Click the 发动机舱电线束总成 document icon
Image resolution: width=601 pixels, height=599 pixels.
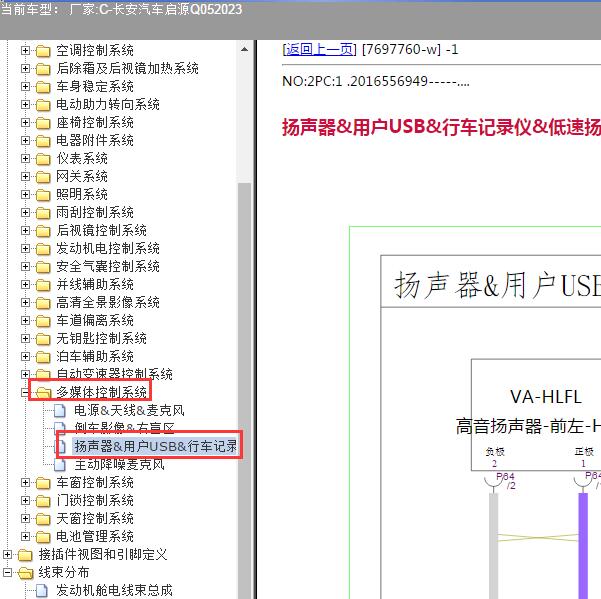click(42, 591)
